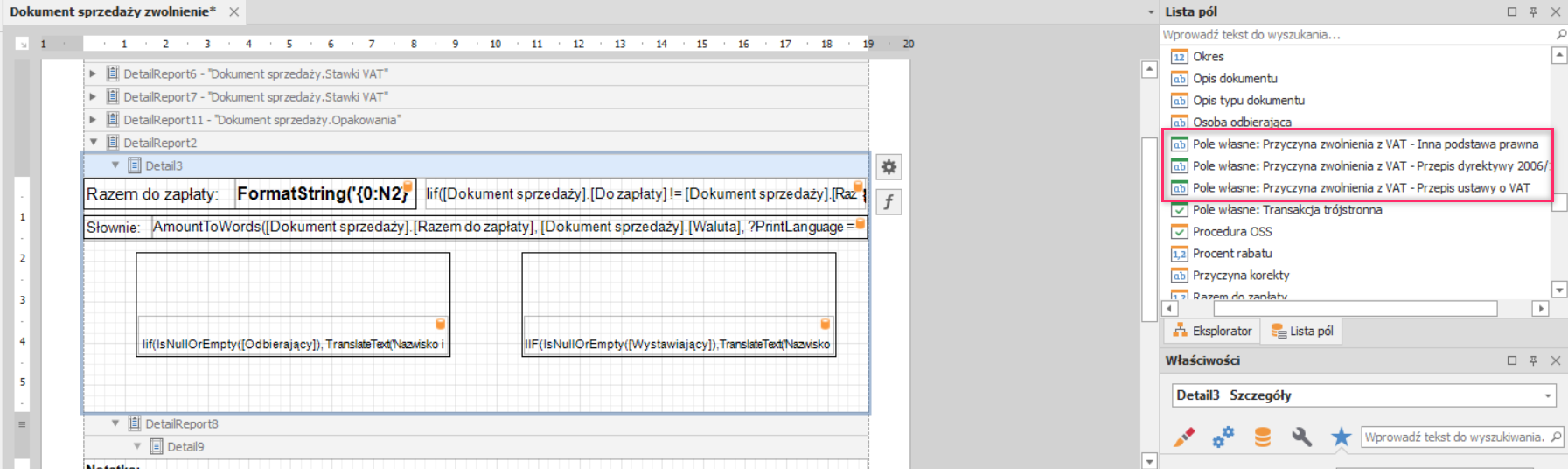Show Favorites star tab in Właściwości

pyautogui.click(x=1341, y=437)
